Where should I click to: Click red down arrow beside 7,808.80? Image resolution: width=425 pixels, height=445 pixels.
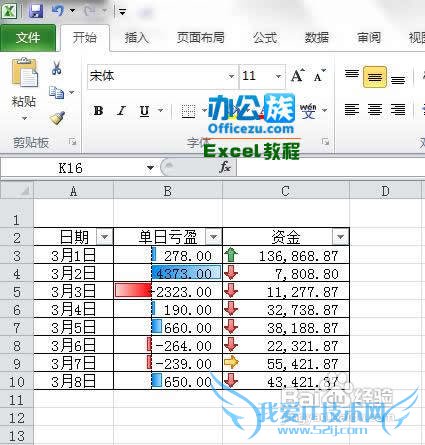click(231, 273)
